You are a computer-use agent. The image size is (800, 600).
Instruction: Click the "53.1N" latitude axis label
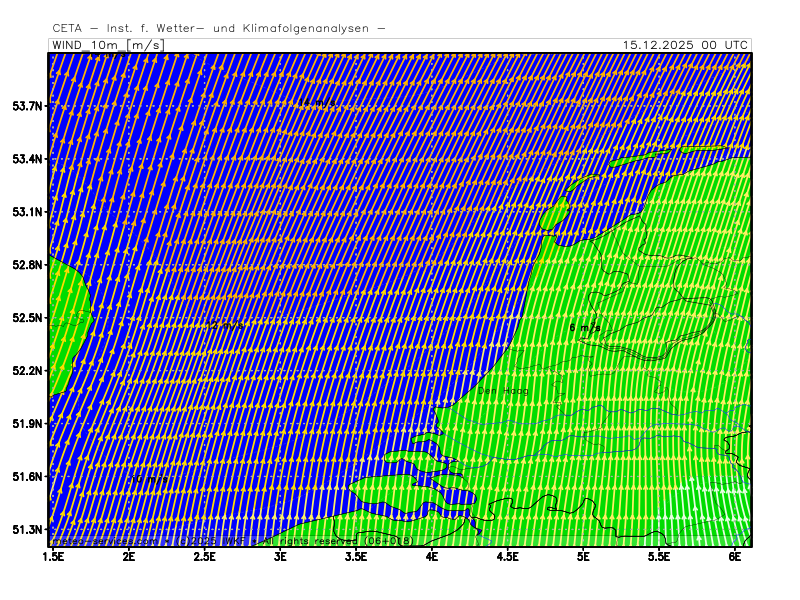pos(27,212)
